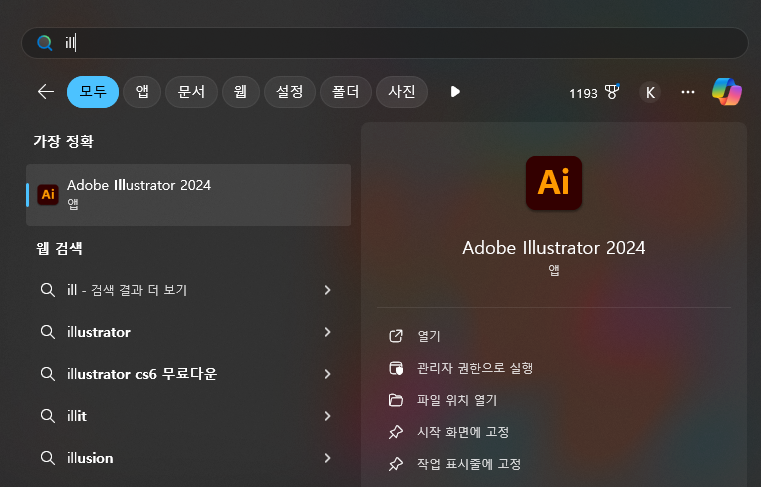The height and width of the screenshot is (487, 761).
Task: Switch to the 설정 filter tab
Action: [290, 92]
